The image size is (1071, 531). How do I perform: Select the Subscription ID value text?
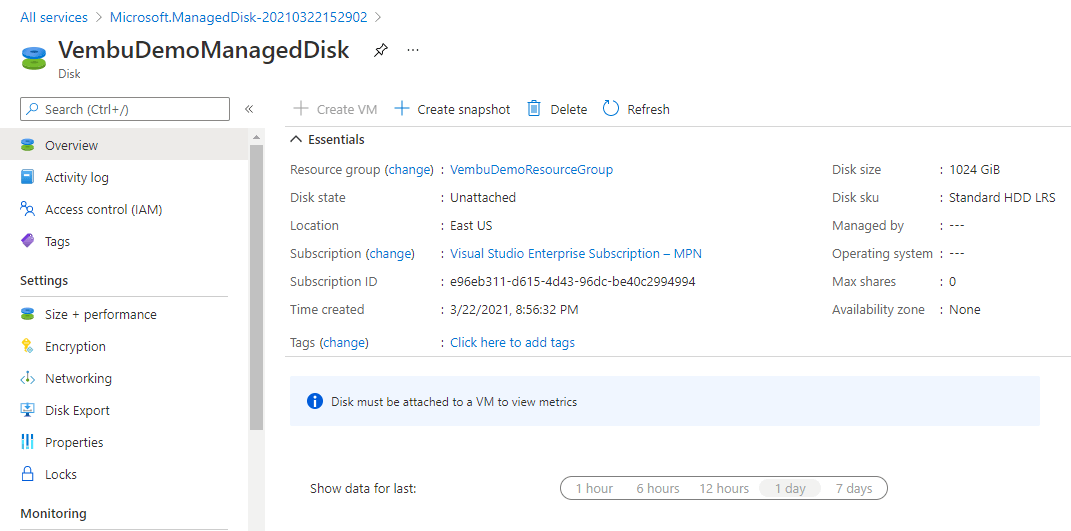572,282
